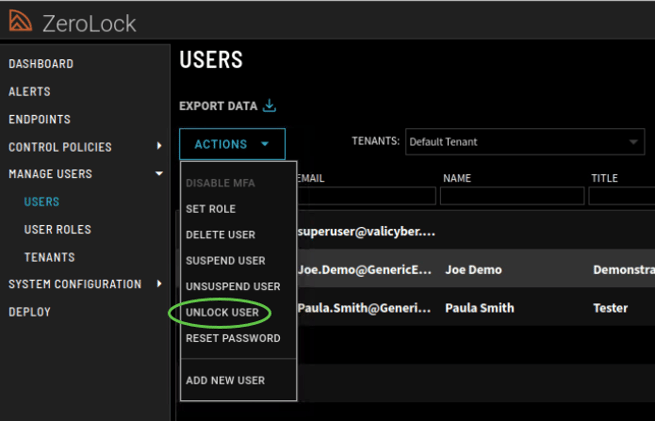Click the export data download icon
655x421 pixels.
[x=269, y=106]
